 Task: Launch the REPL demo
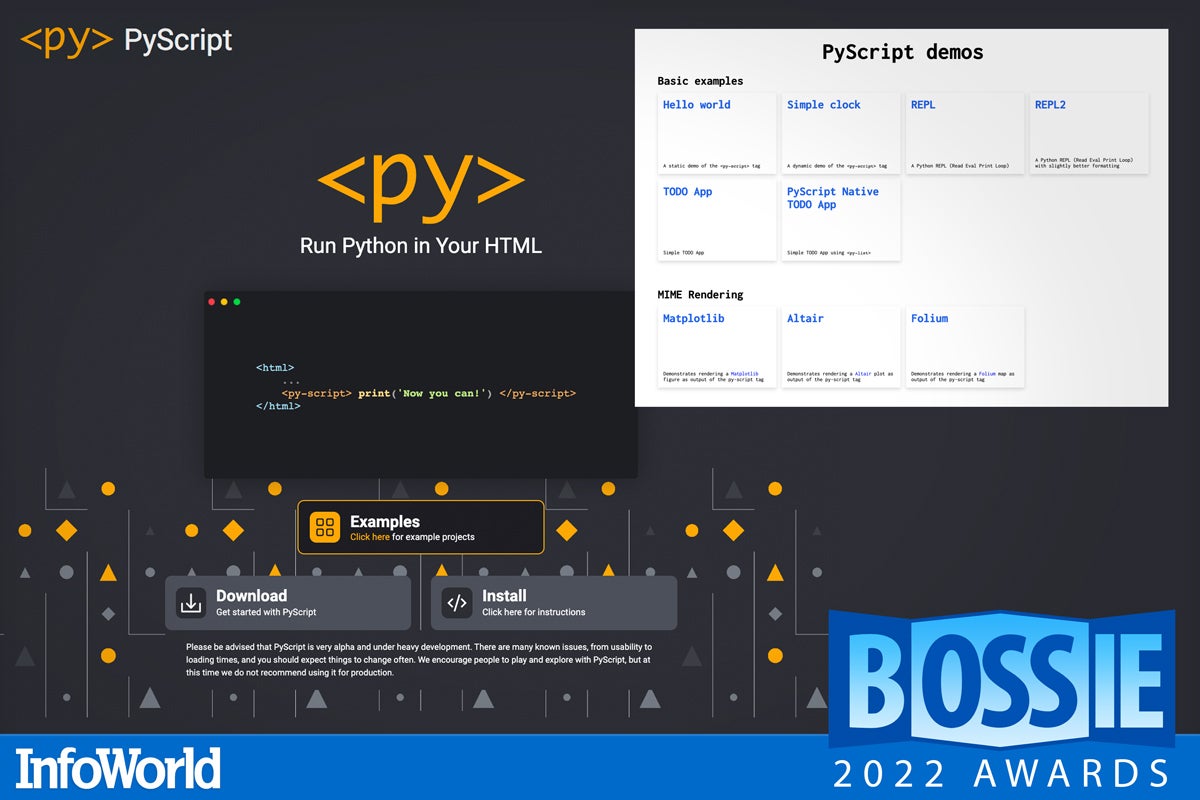click(x=921, y=104)
